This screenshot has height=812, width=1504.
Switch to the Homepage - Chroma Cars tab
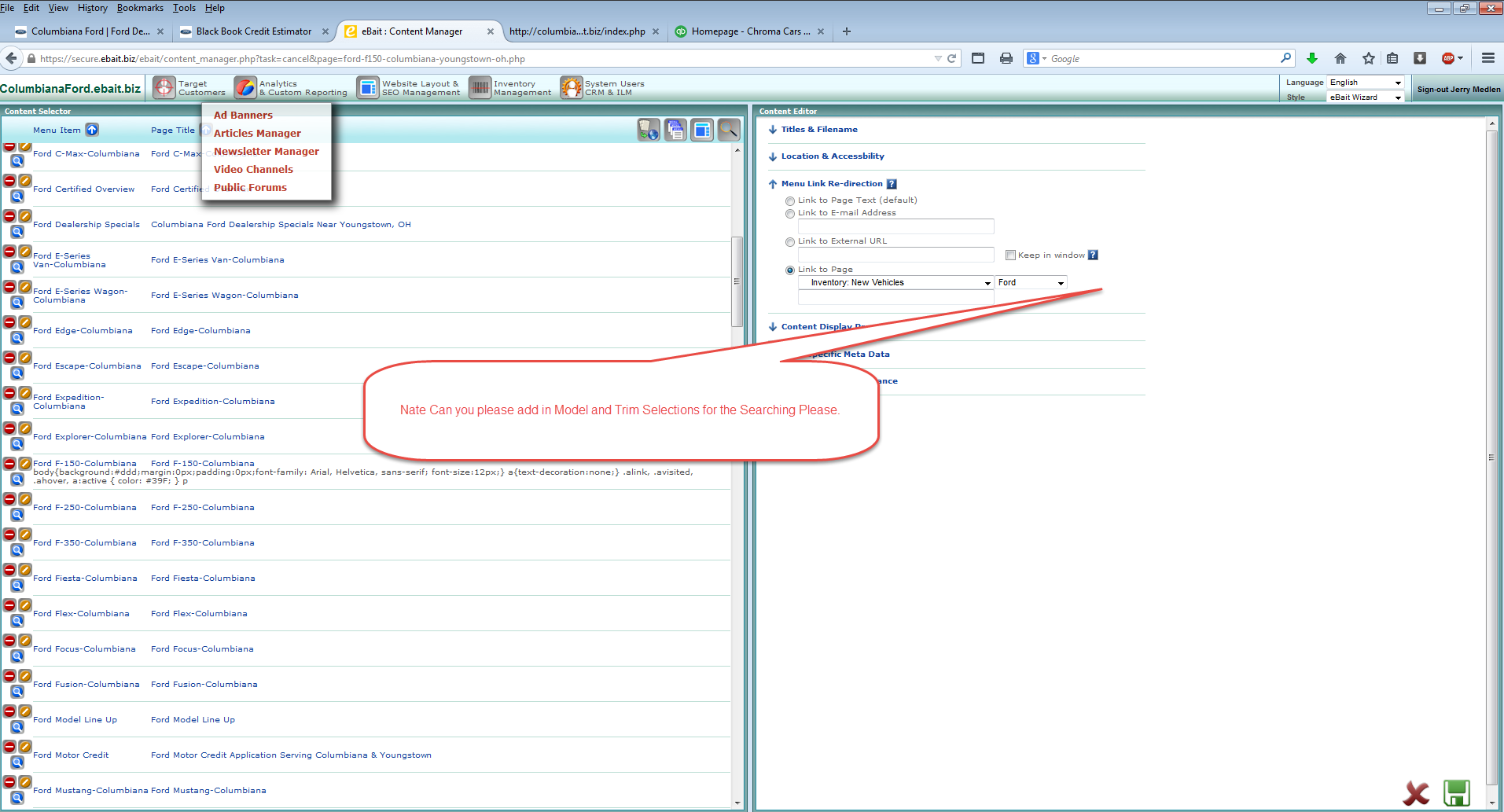(750, 31)
